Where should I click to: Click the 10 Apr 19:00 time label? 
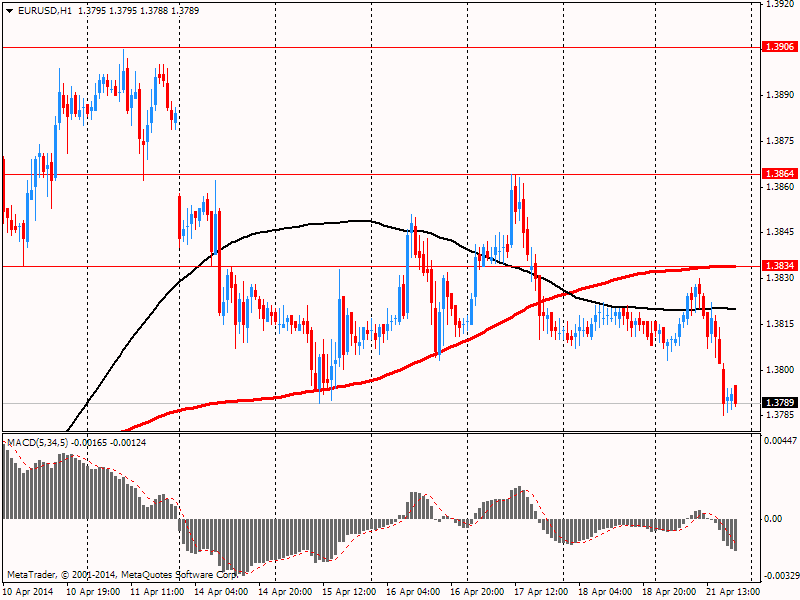[93, 592]
